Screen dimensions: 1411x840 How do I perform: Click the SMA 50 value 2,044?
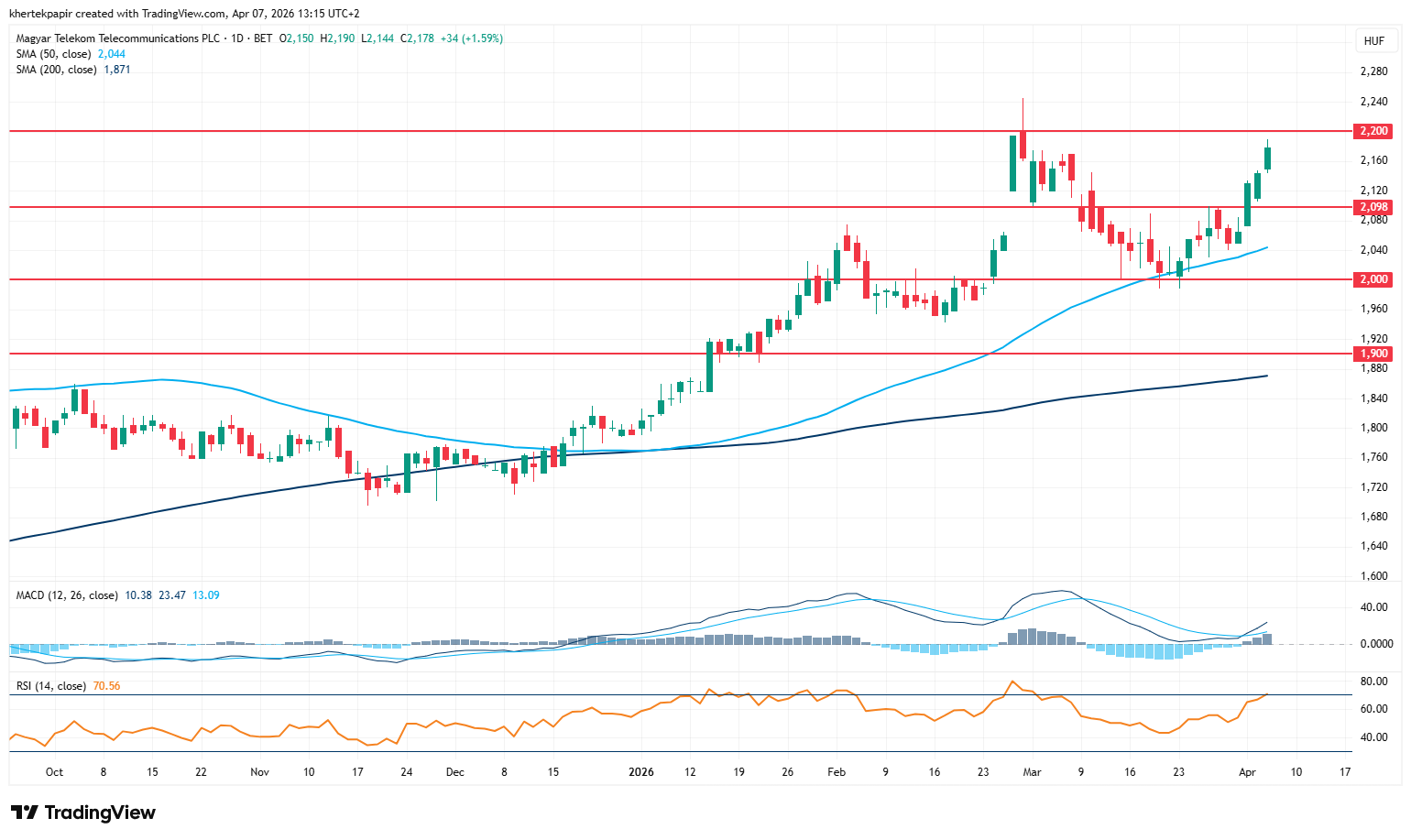tap(112, 54)
